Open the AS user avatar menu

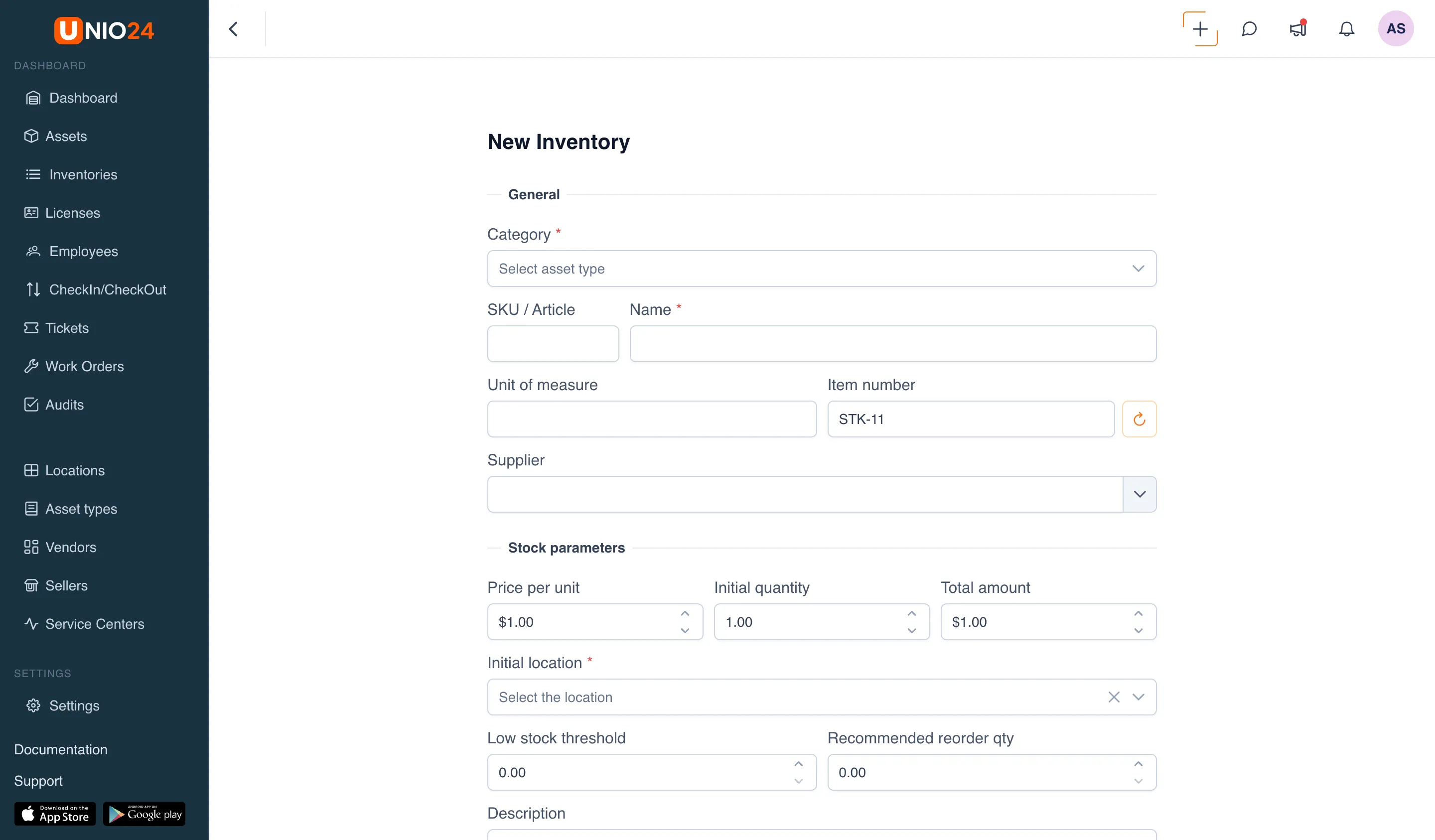(1395, 28)
